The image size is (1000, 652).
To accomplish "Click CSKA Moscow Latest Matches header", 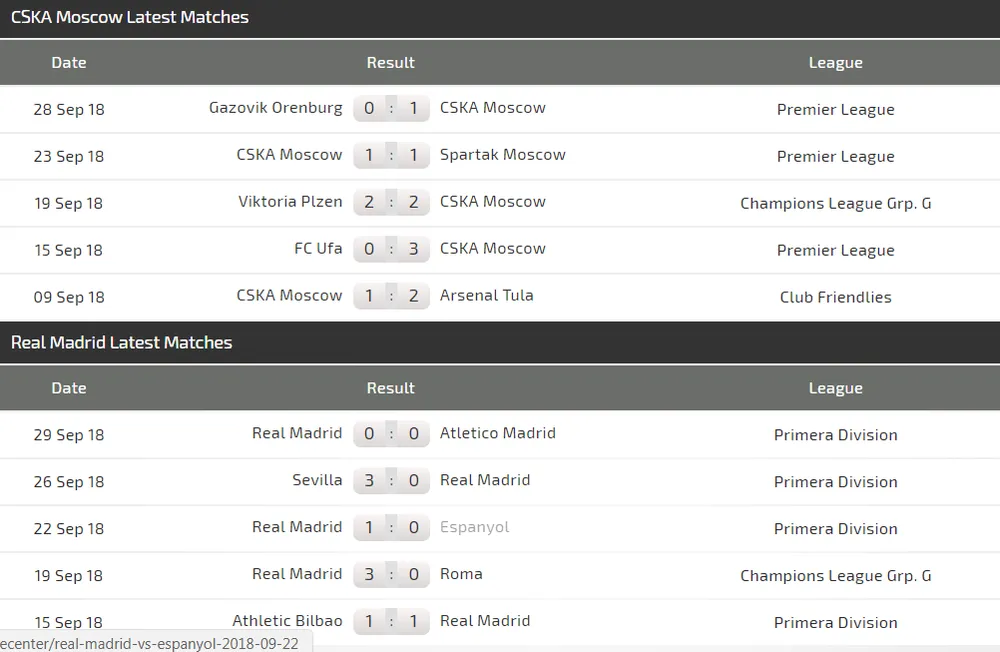I will click(130, 17).
